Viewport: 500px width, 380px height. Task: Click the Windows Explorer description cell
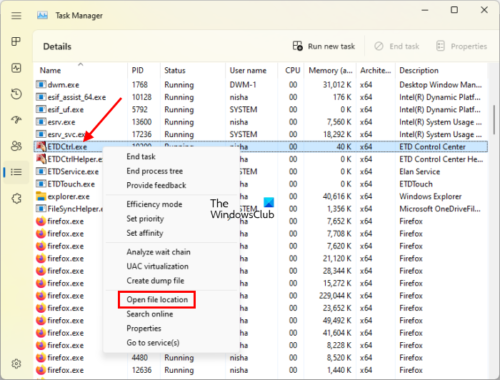430,196
